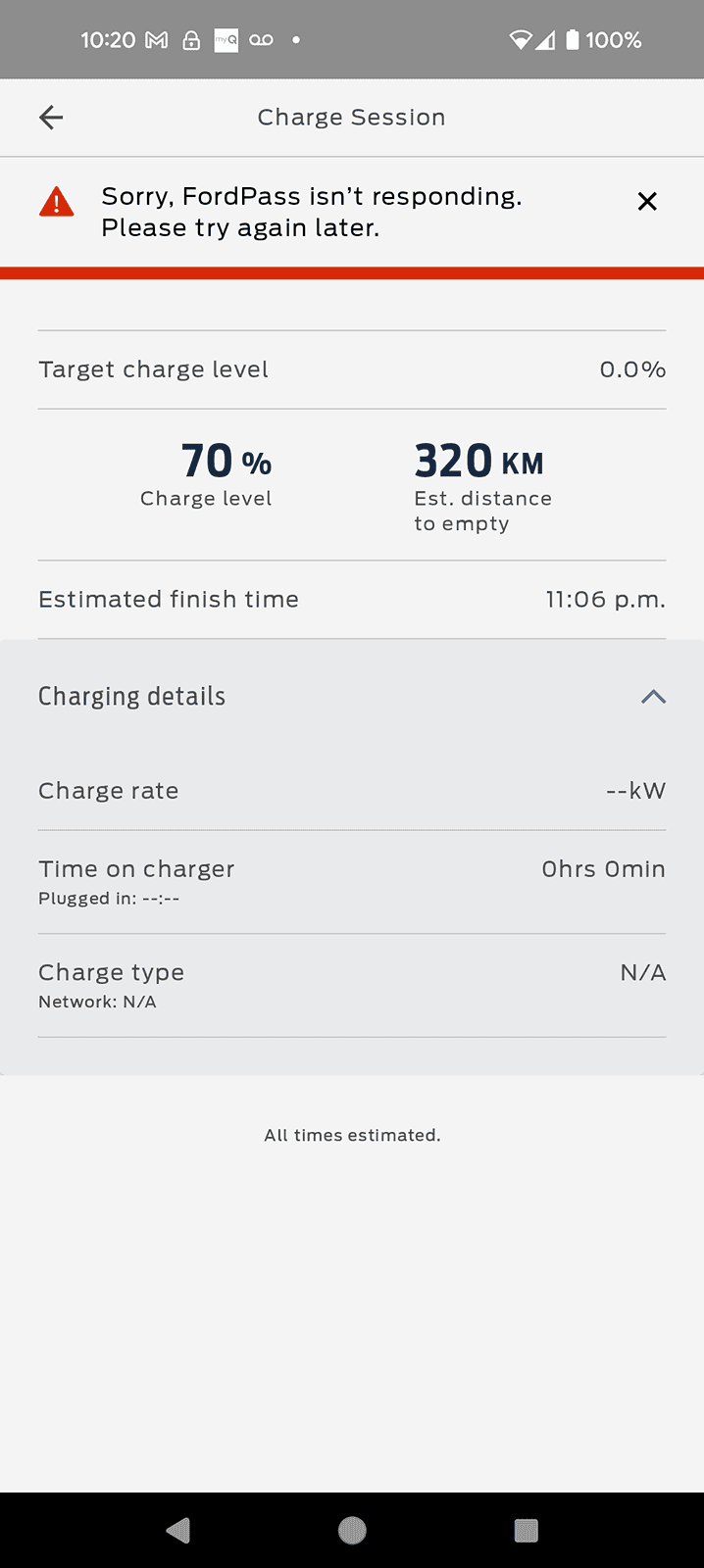Open recent apps via the square button
Viewport: 704px width, 1568px height.
click(x=527, y=1530)
